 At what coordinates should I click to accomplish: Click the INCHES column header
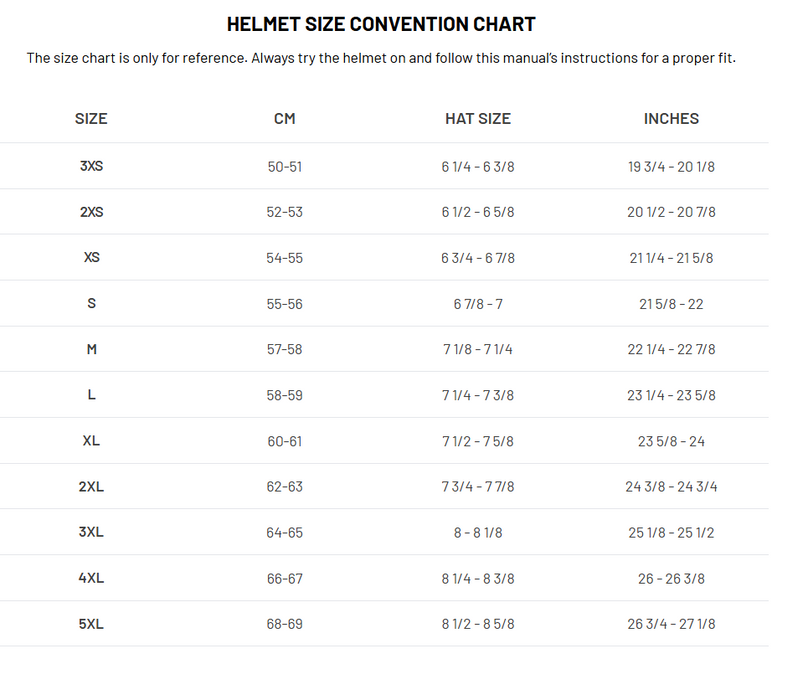671,118
